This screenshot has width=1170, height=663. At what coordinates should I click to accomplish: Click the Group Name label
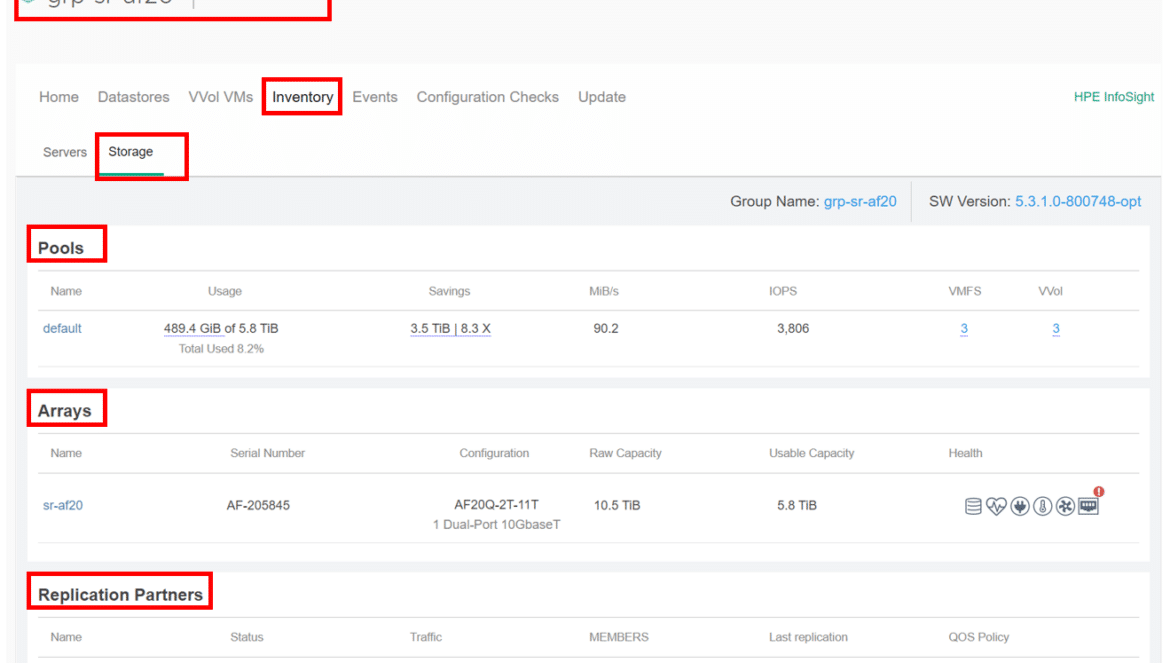click(775, 201)
